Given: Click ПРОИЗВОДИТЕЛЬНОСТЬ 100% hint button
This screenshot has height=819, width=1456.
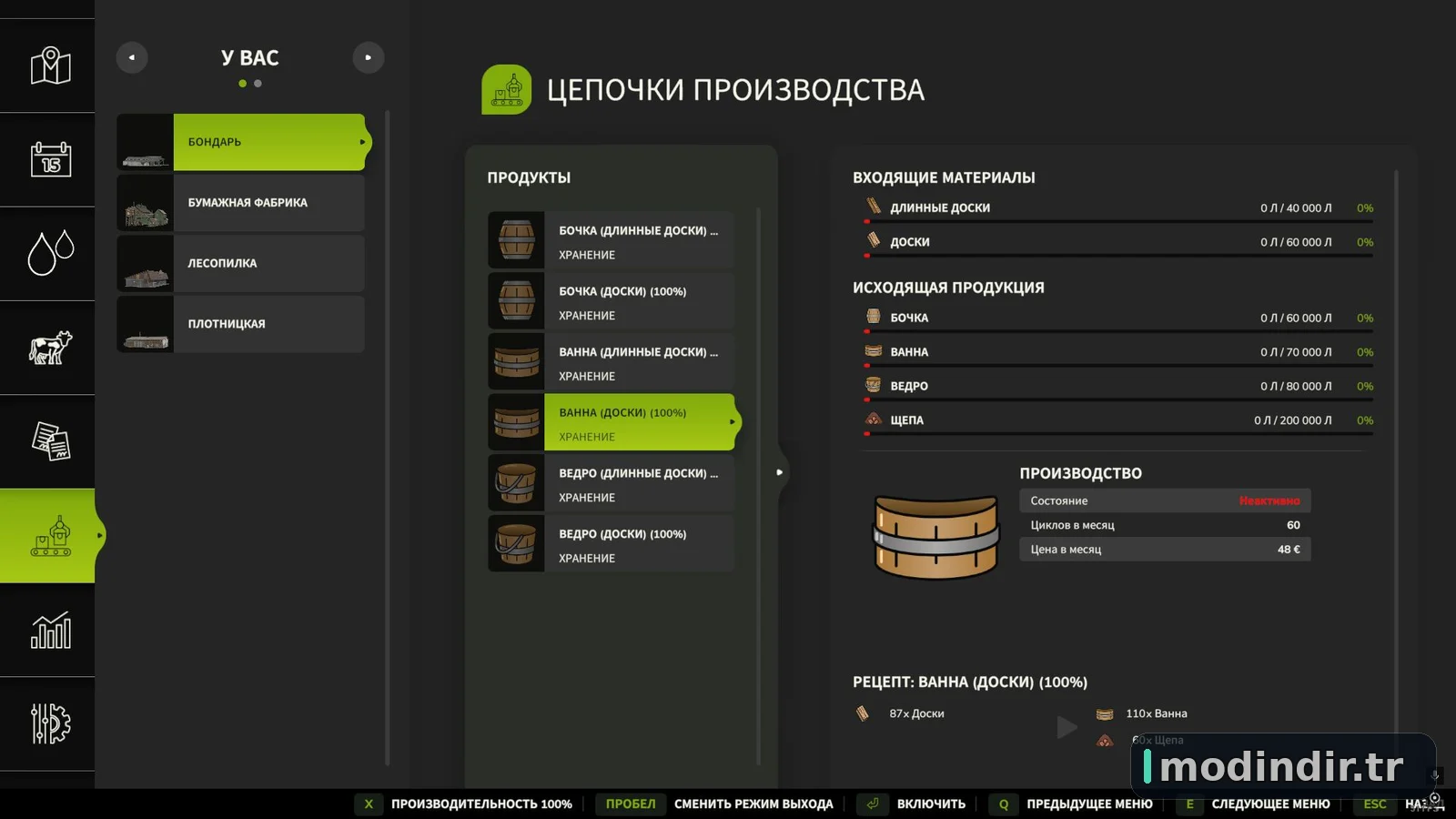Looking at the screenshot, I should [x=464, y=804].
